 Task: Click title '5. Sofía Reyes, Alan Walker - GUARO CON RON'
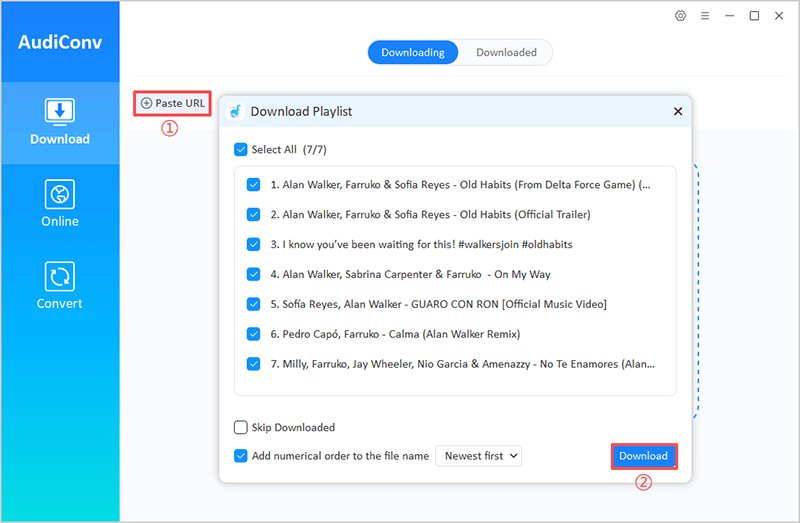tap(438, 304)
